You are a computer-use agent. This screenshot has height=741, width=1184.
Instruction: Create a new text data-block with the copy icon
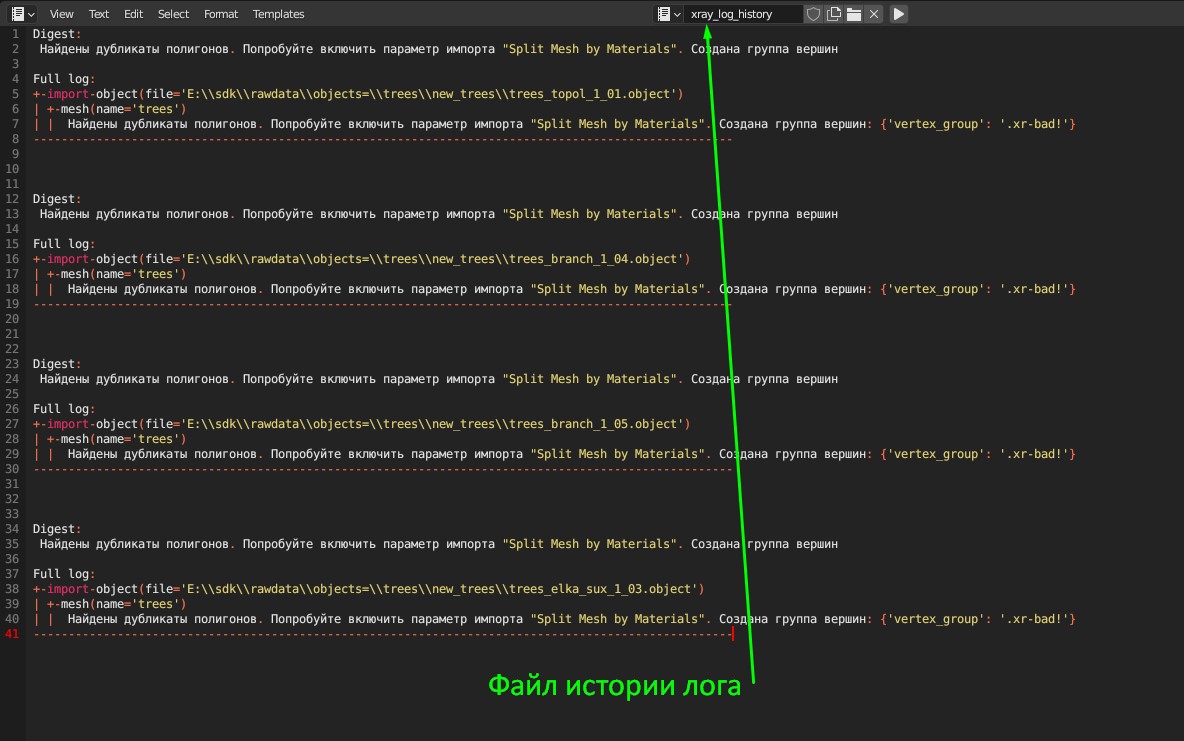tap(835, 13)
